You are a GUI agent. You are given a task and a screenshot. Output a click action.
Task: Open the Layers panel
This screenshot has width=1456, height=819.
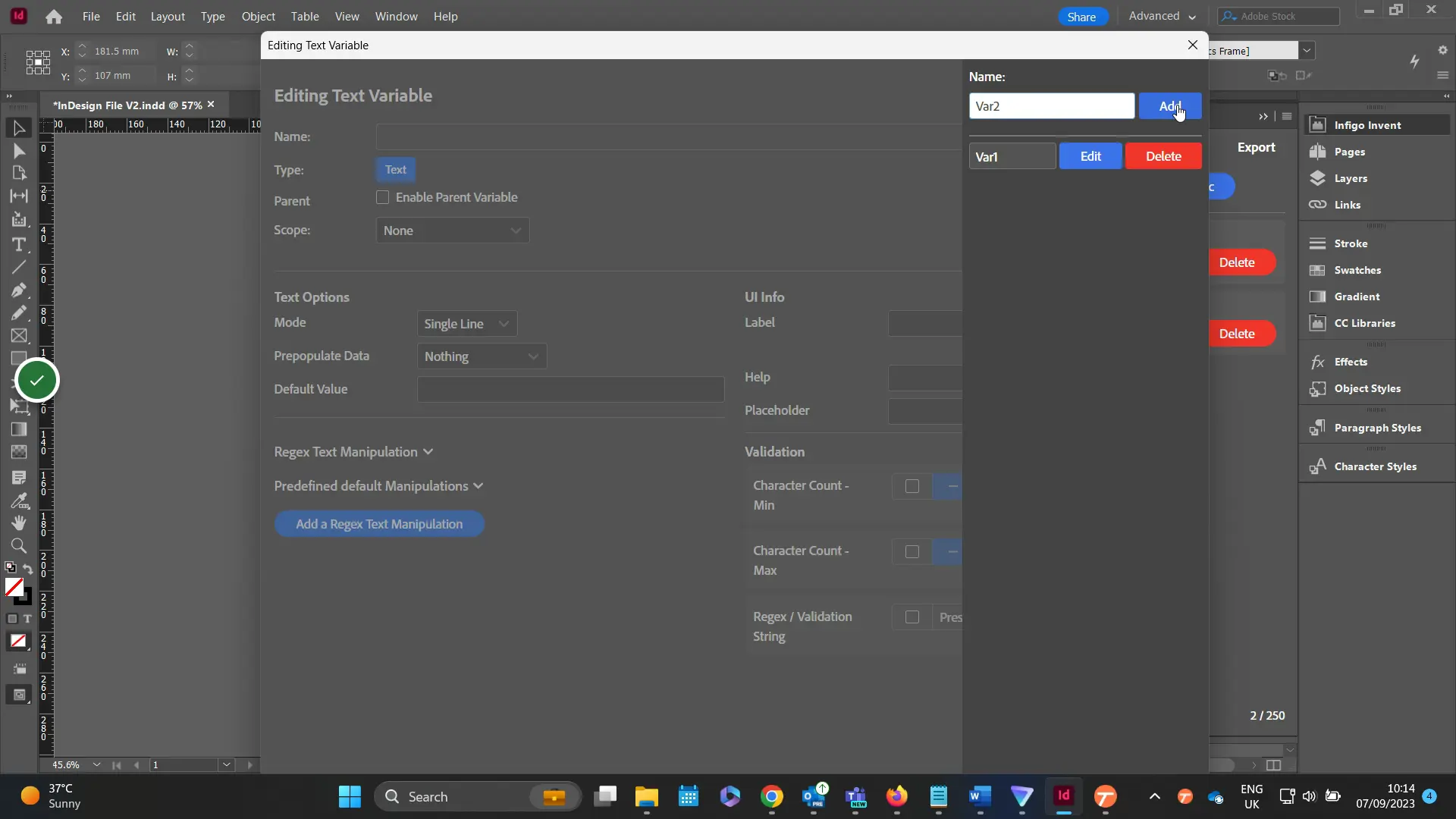point(1351,178)
